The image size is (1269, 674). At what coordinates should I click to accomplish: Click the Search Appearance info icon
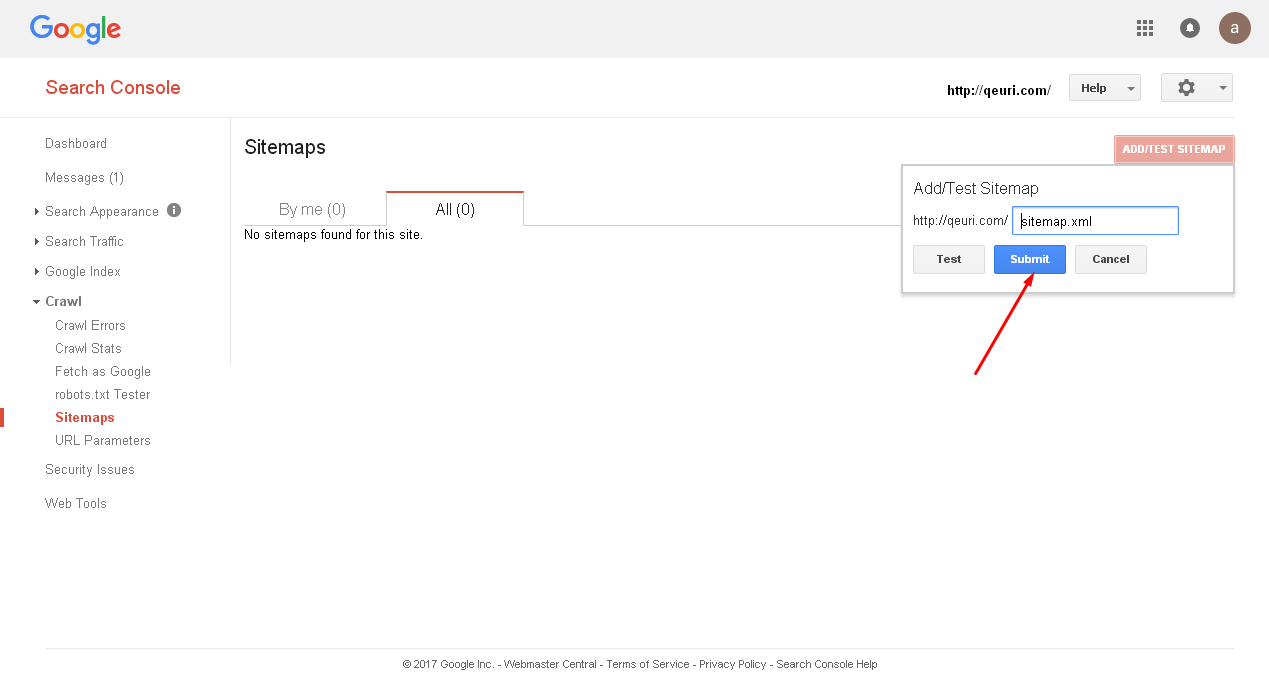174,210
